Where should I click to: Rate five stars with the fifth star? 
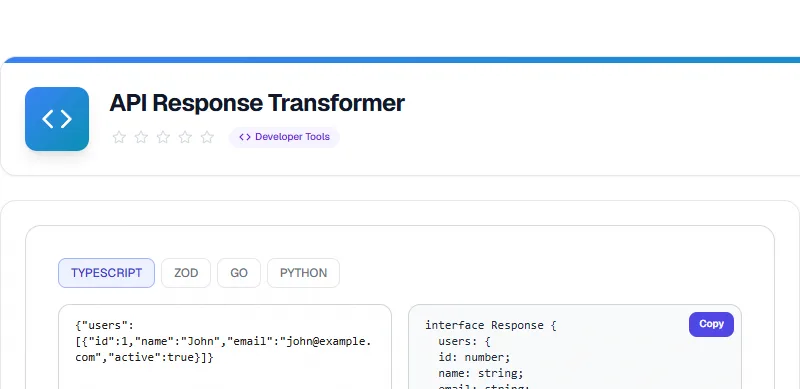207,137
